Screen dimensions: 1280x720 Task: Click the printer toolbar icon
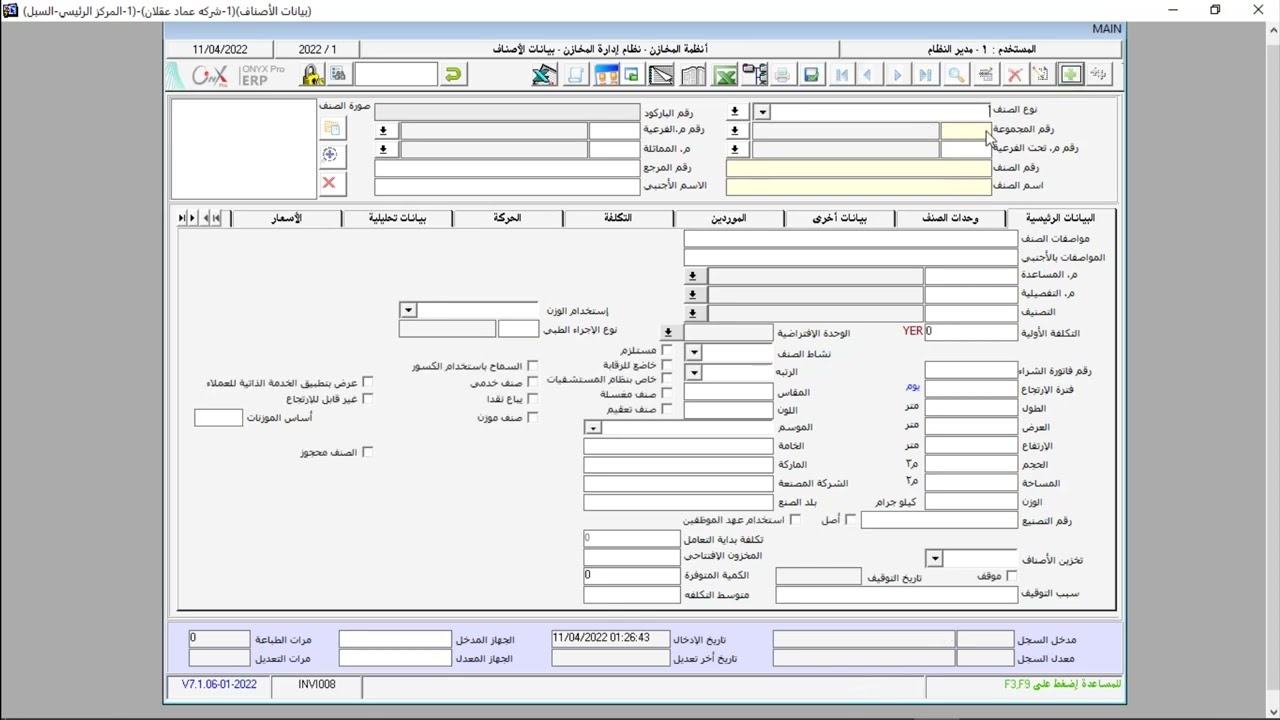(x=782, y=75)
